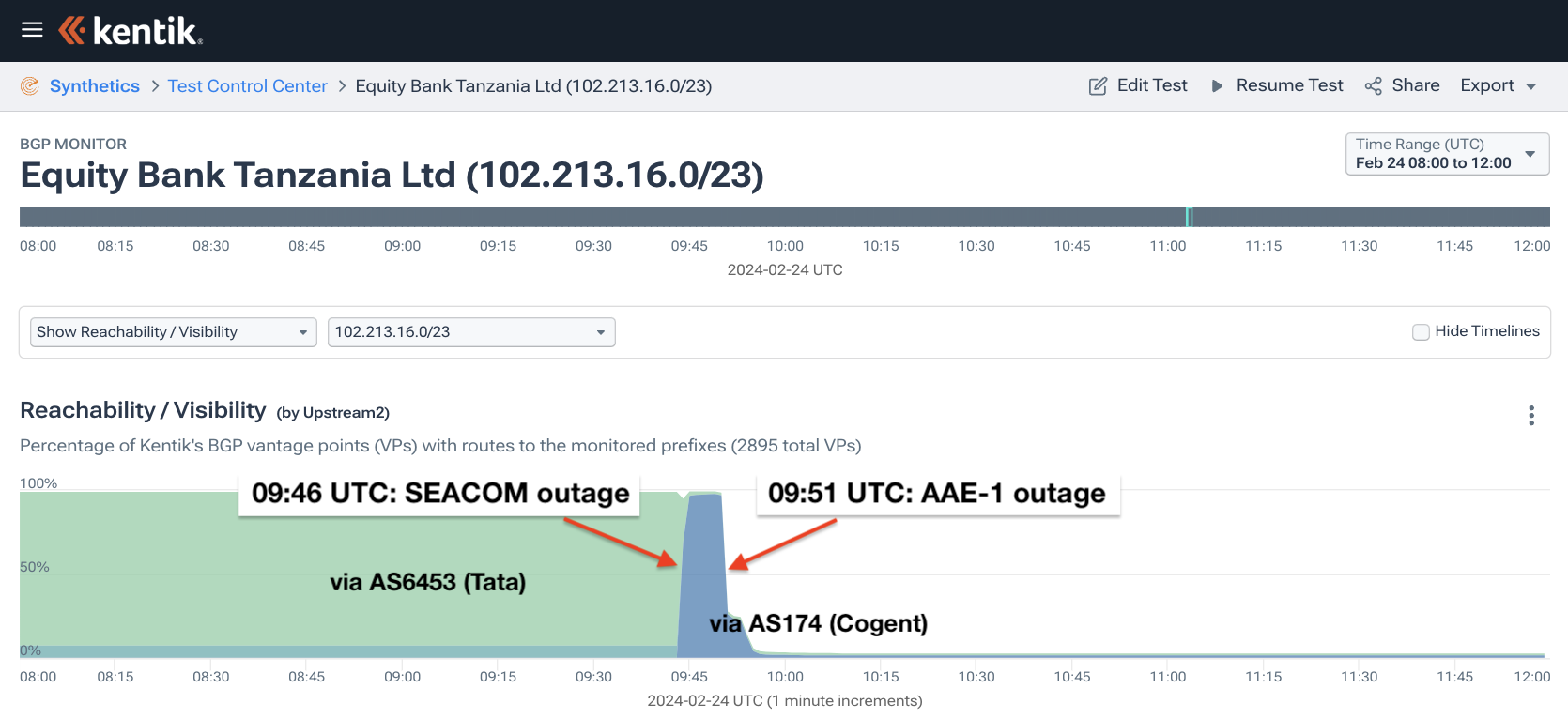Click the 50% axis label

tap(35, 567)
